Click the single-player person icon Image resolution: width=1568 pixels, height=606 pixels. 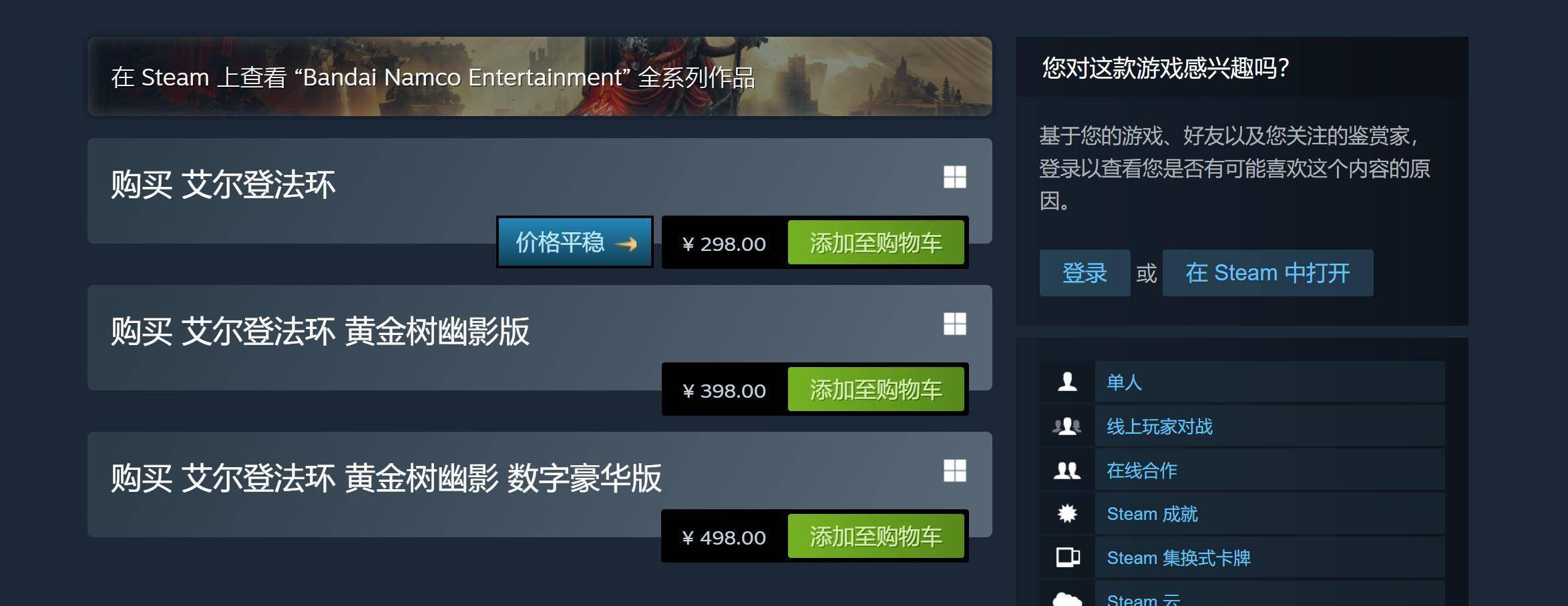1067,382
